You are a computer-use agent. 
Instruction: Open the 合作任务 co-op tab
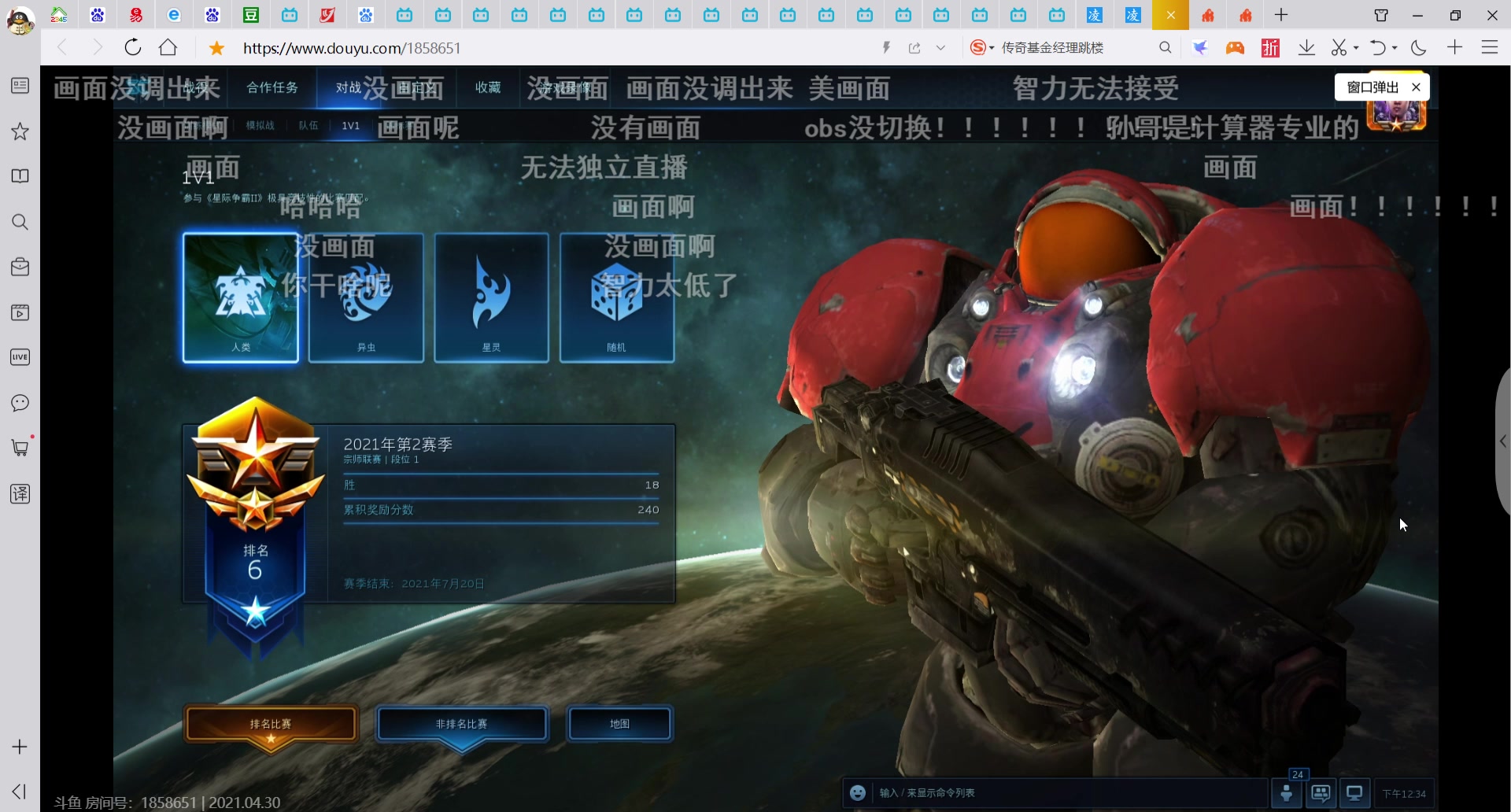click(272, 87)
